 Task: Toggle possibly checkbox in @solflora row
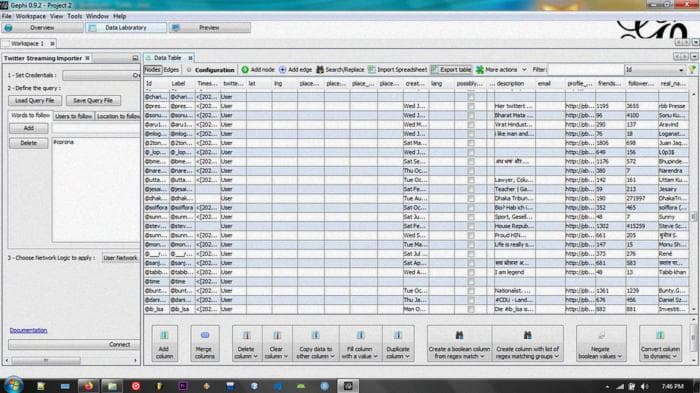coord(471,208)
